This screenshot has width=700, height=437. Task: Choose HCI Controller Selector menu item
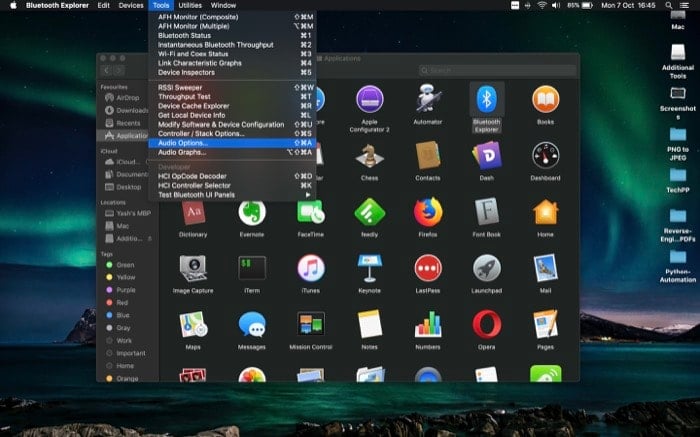[232, 185]
